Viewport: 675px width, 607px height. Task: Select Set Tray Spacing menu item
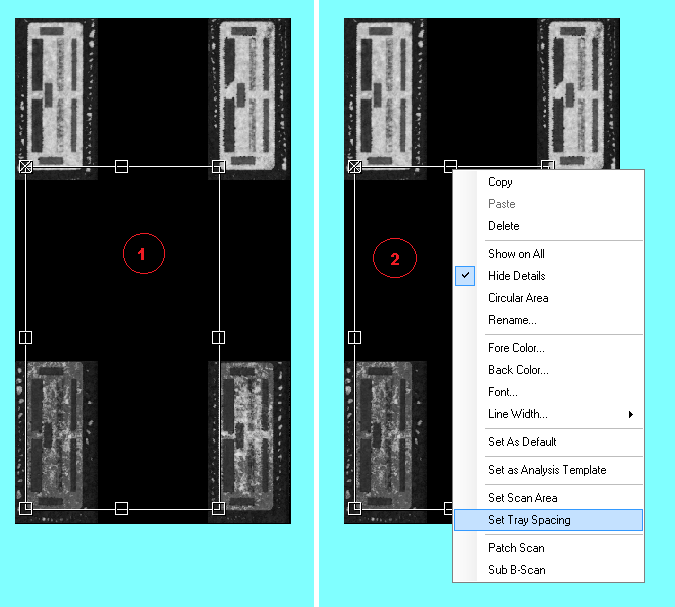(529, 520)
